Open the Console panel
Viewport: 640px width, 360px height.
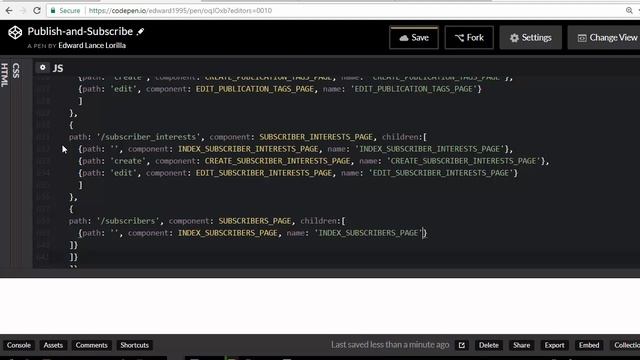[19, 345]
